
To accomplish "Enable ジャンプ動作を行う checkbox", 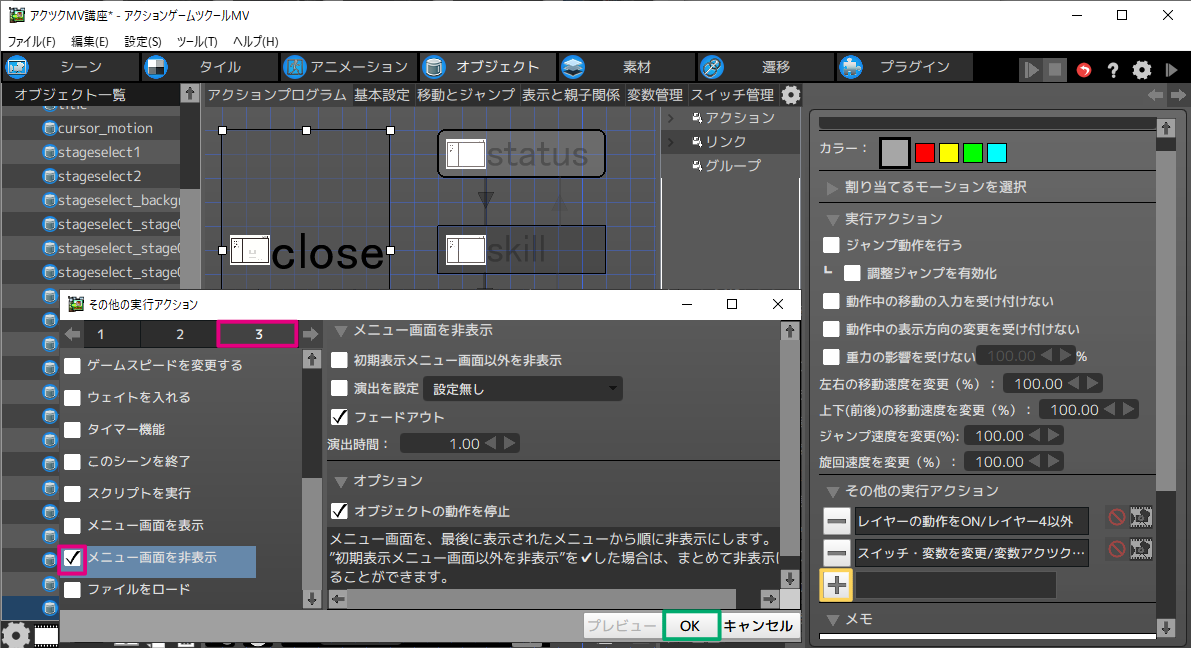I will point(831,245).
